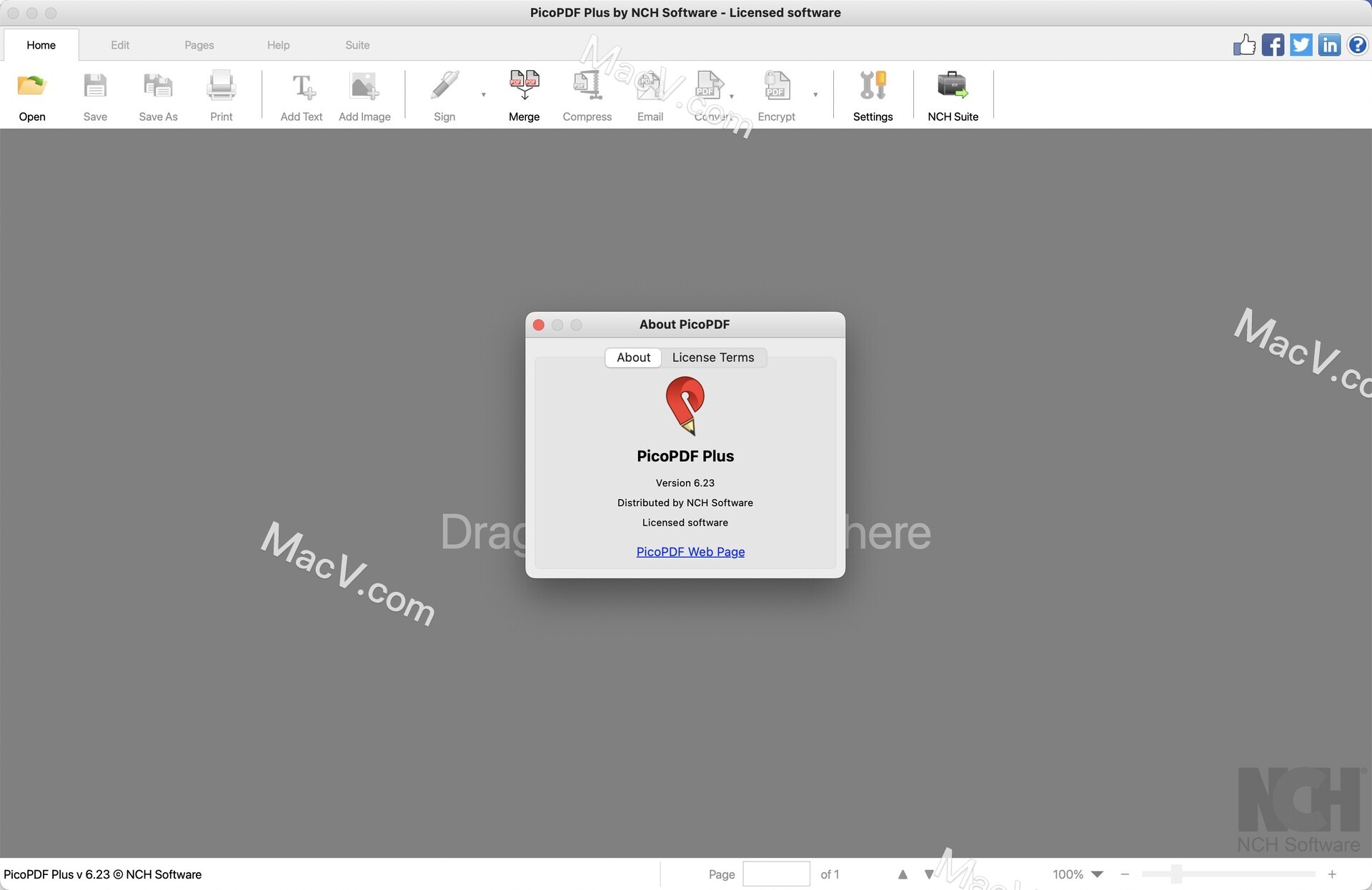Select the License Terms tab
The image size is (1372, 890).
[x=712, y=357]
